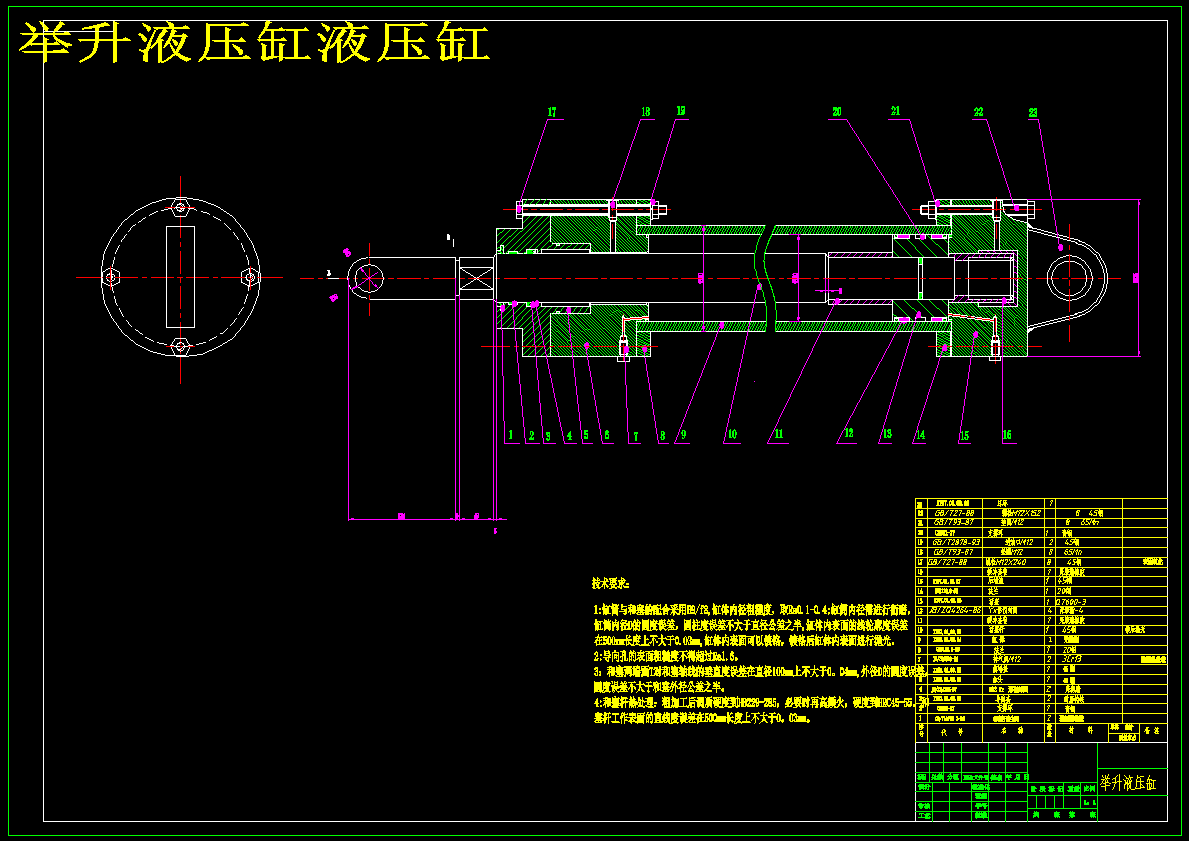Click part balloon number 1
This screenshot has width=1189, height=841.
tap(510, 435)
